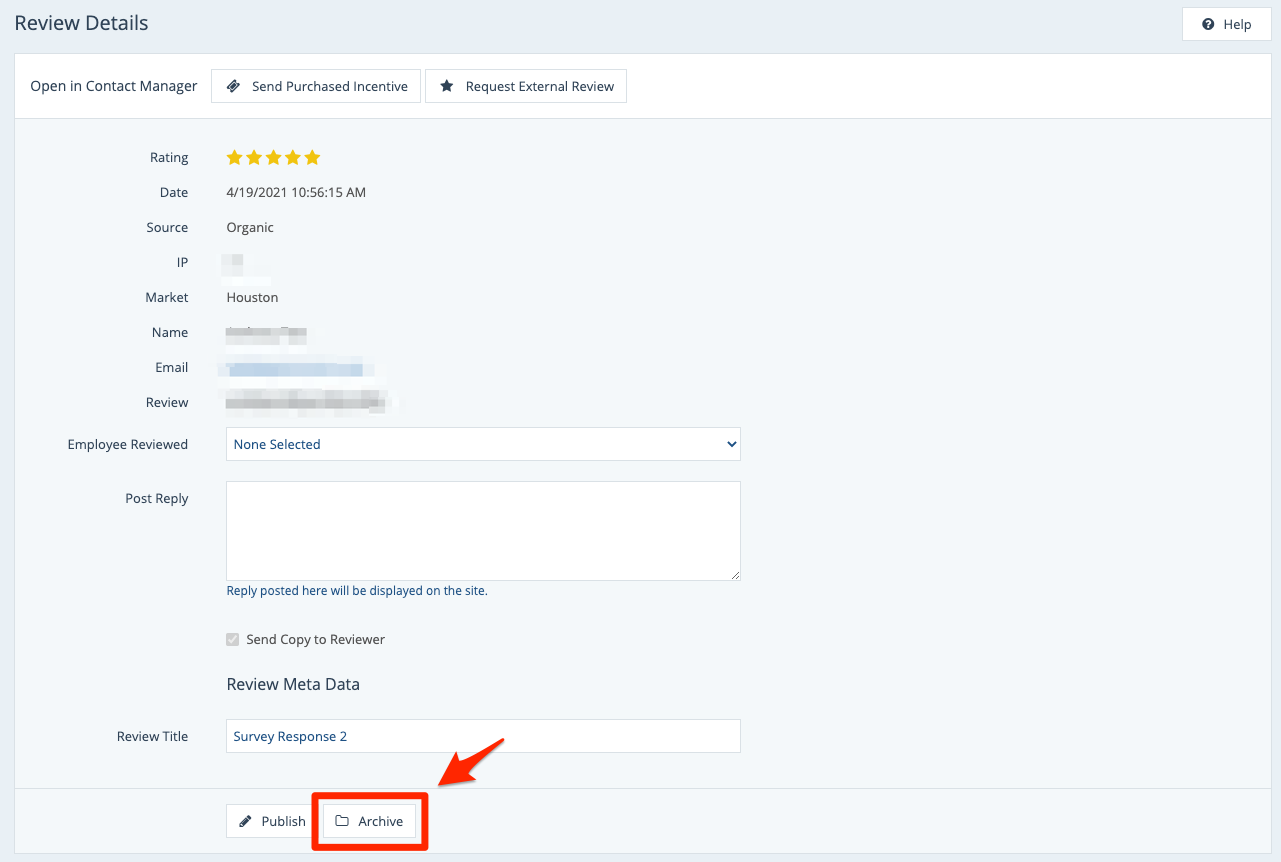Click the folder icon on the Archive button
The image size is (1281, 862).
[342, 821]
